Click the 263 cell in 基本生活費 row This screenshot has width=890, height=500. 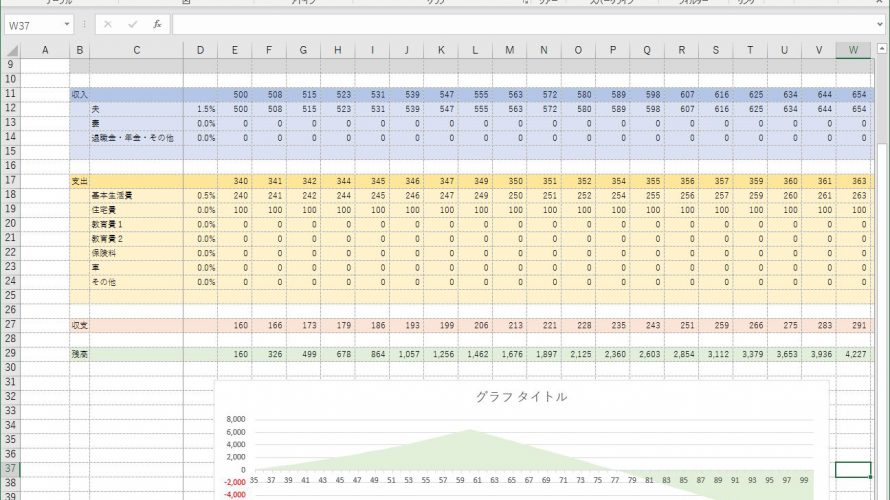point(853,196)
